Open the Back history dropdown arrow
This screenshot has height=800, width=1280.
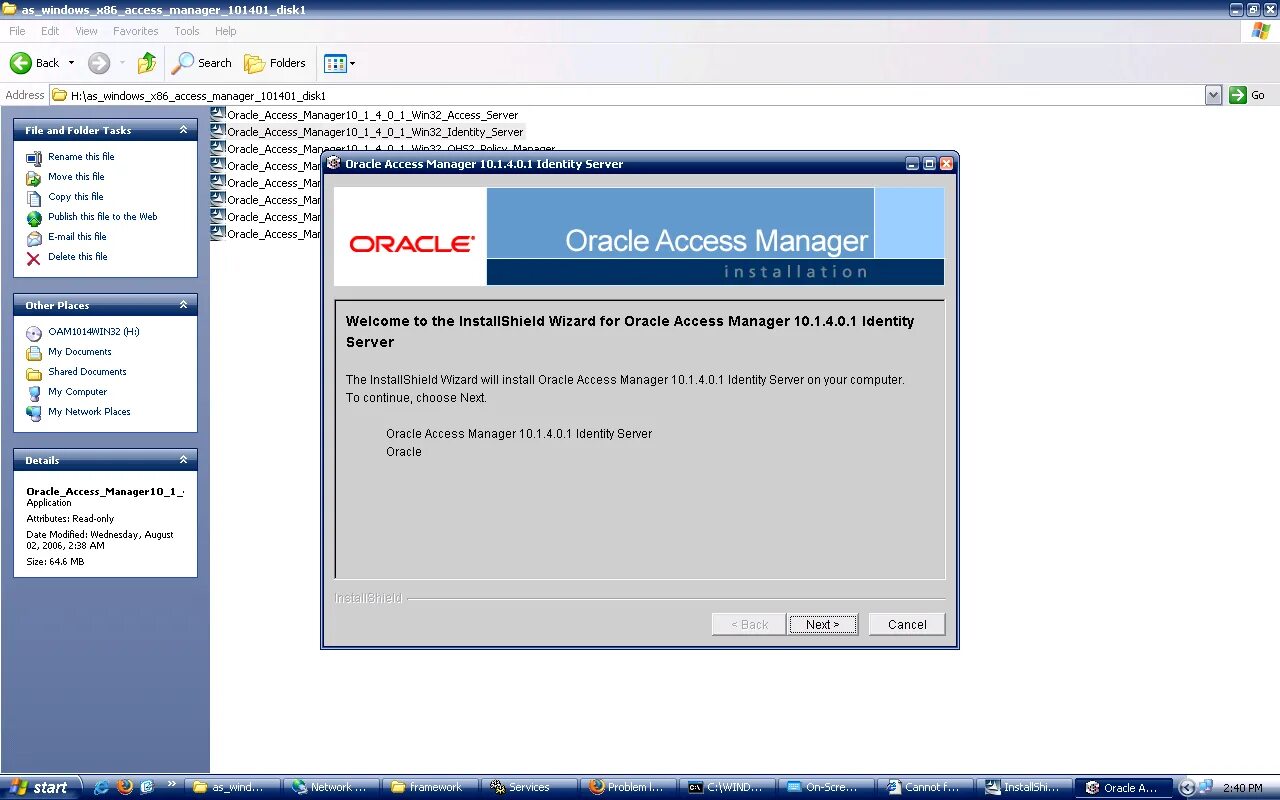click(x=71, y=63)
